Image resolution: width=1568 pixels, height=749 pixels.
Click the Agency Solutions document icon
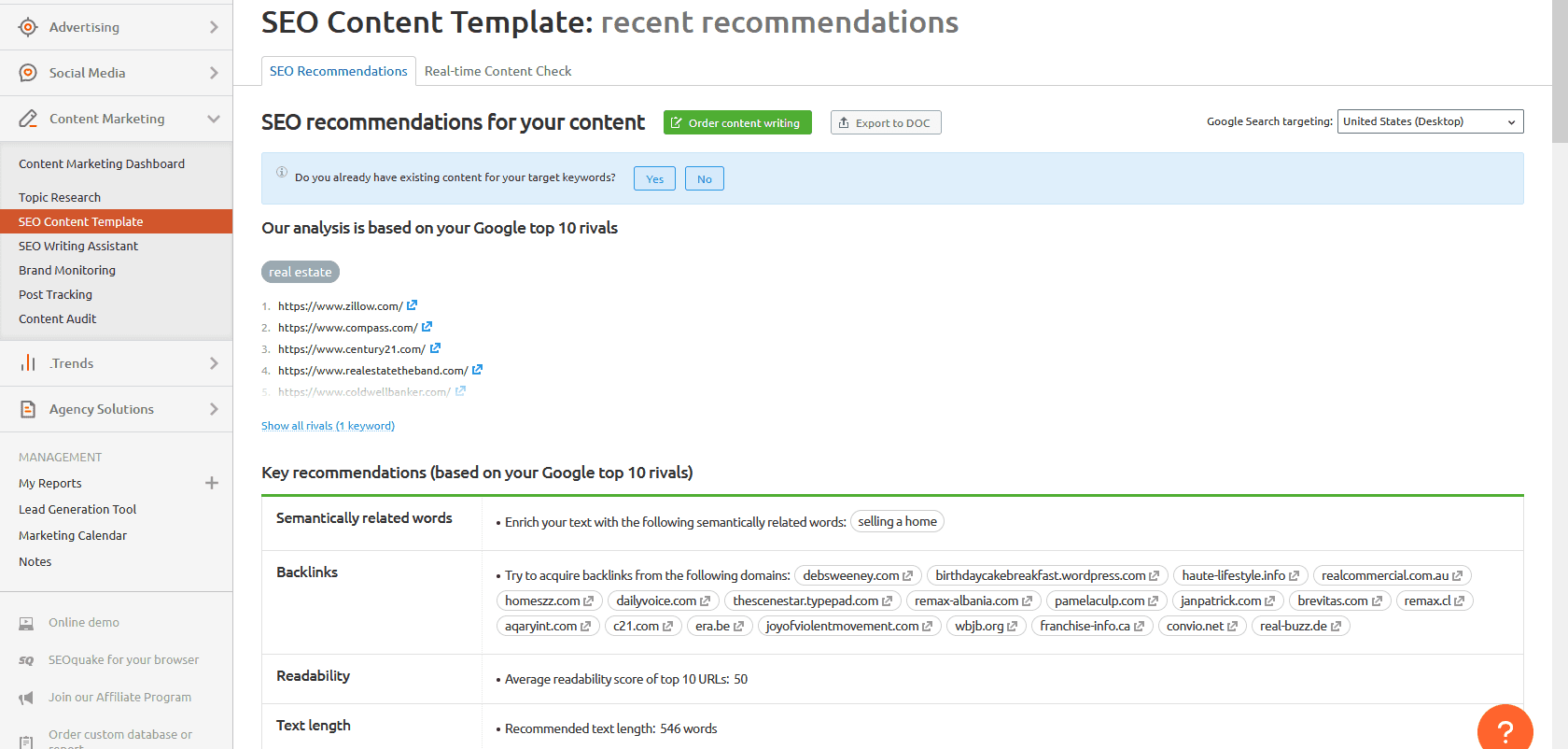28,409
